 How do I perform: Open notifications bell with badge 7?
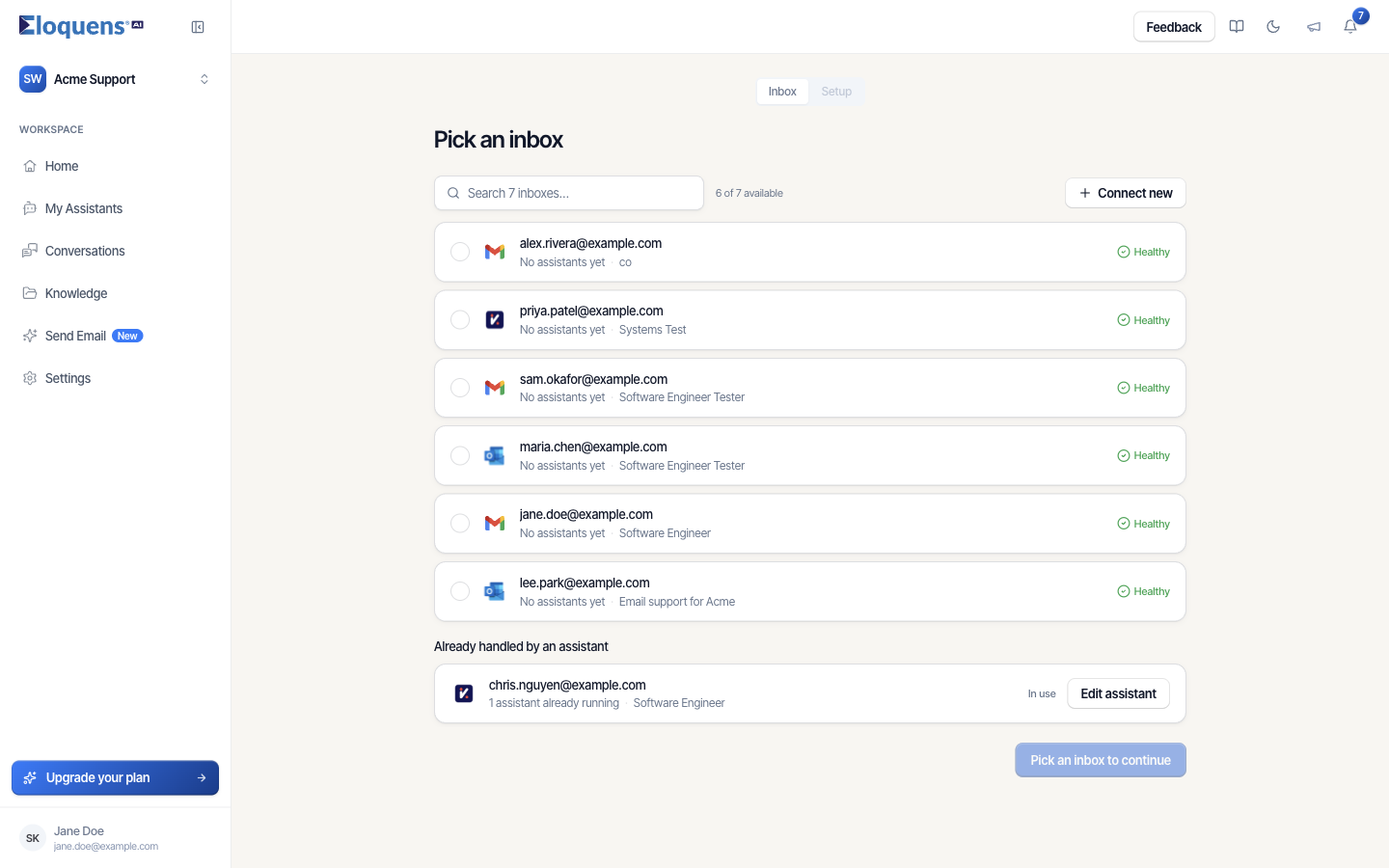pyautogui.click(x=1350, y=27)
